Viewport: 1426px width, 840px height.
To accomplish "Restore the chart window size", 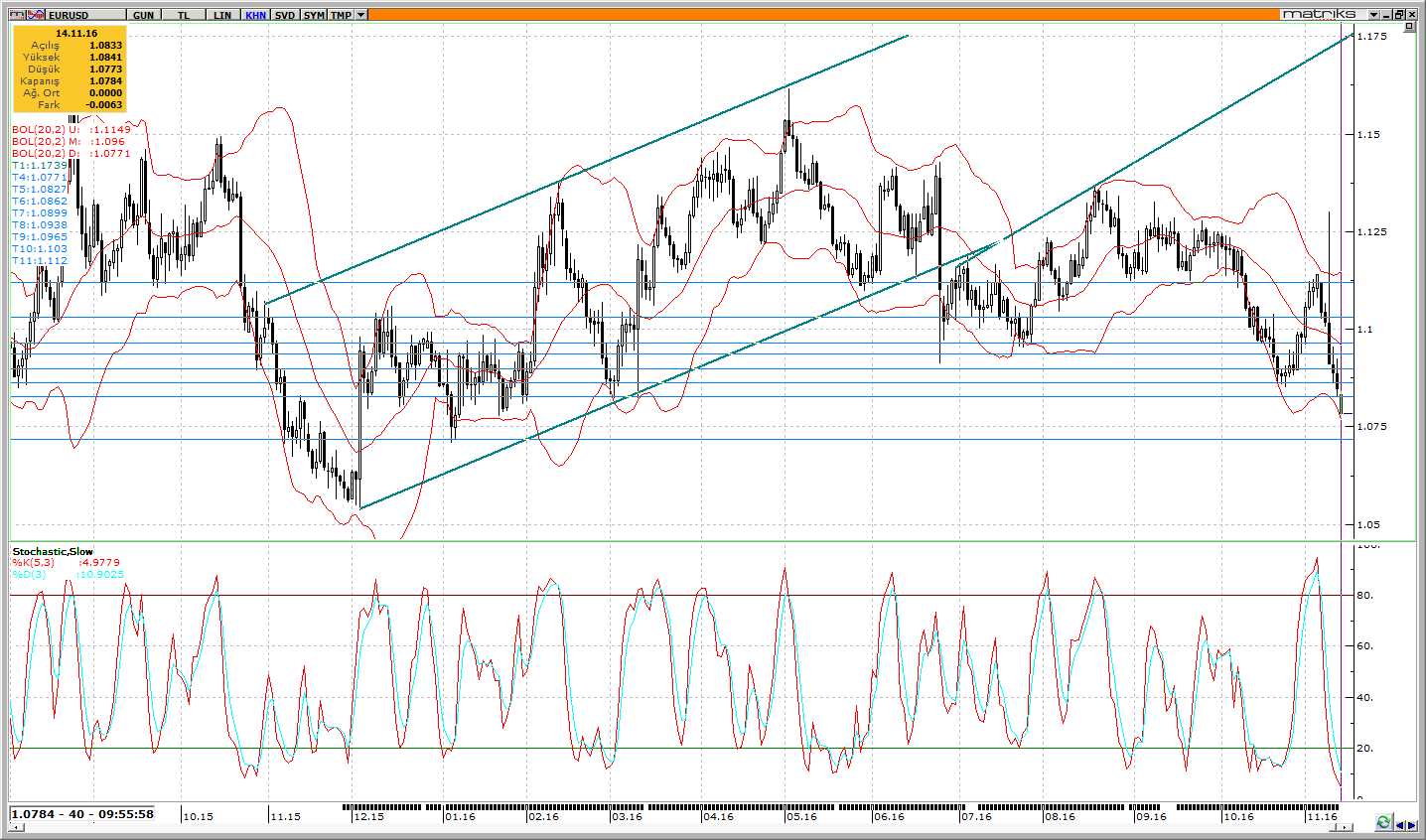I will [1399, 15].
